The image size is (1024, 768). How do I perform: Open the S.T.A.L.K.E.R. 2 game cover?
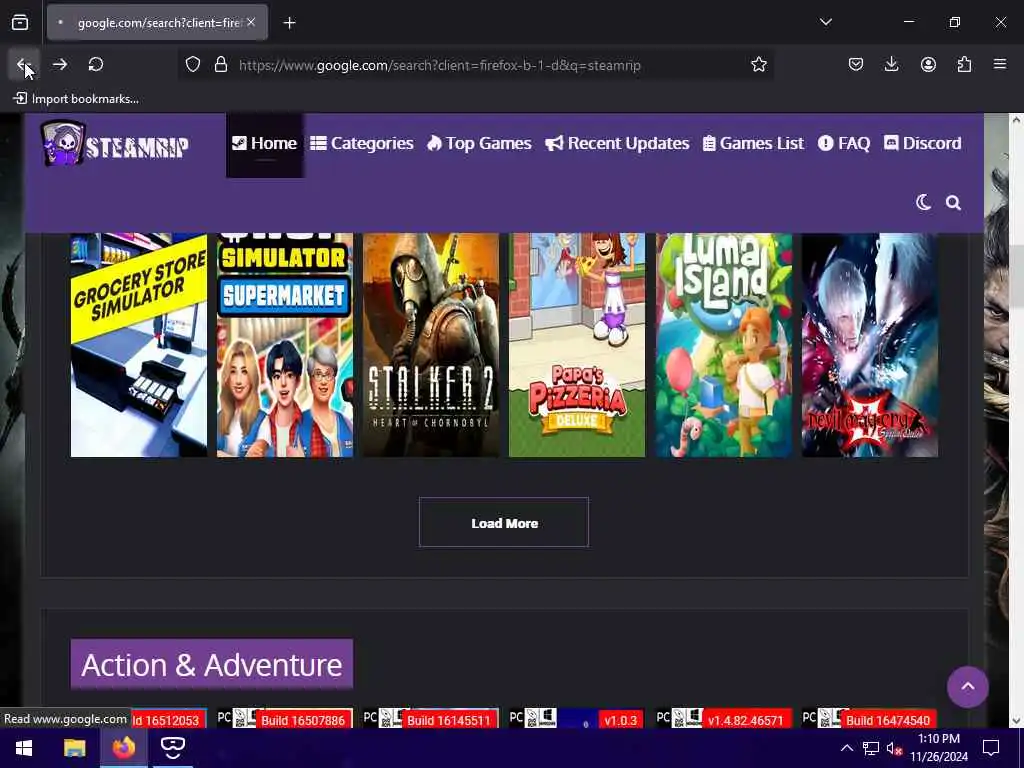431,345
